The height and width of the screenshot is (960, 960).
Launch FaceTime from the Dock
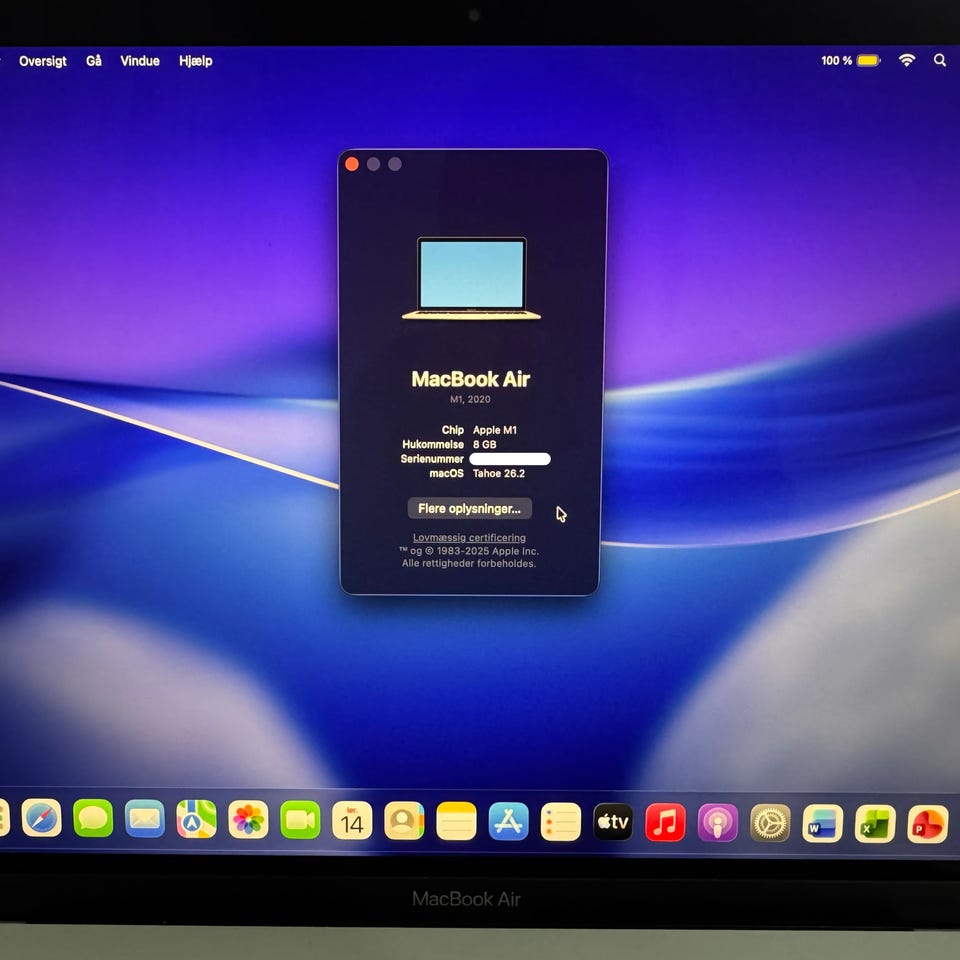pyautogui.click(x=300, y=820)
